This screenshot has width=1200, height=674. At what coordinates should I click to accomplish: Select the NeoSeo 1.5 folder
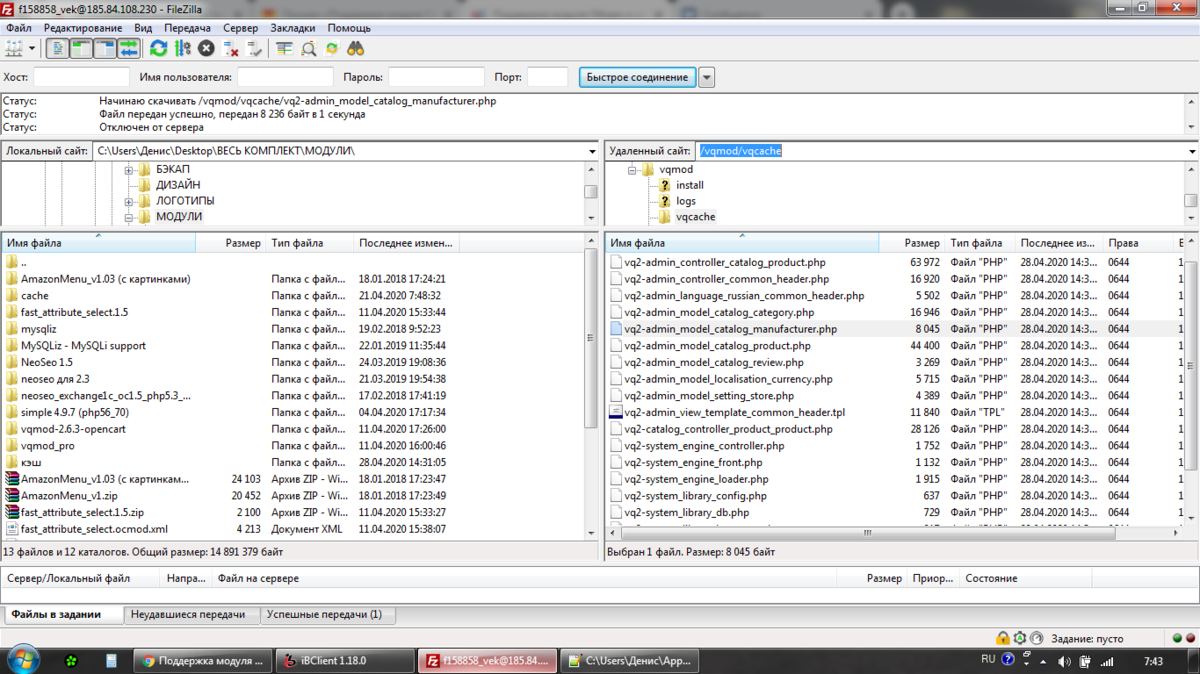[x=46, y=362]
